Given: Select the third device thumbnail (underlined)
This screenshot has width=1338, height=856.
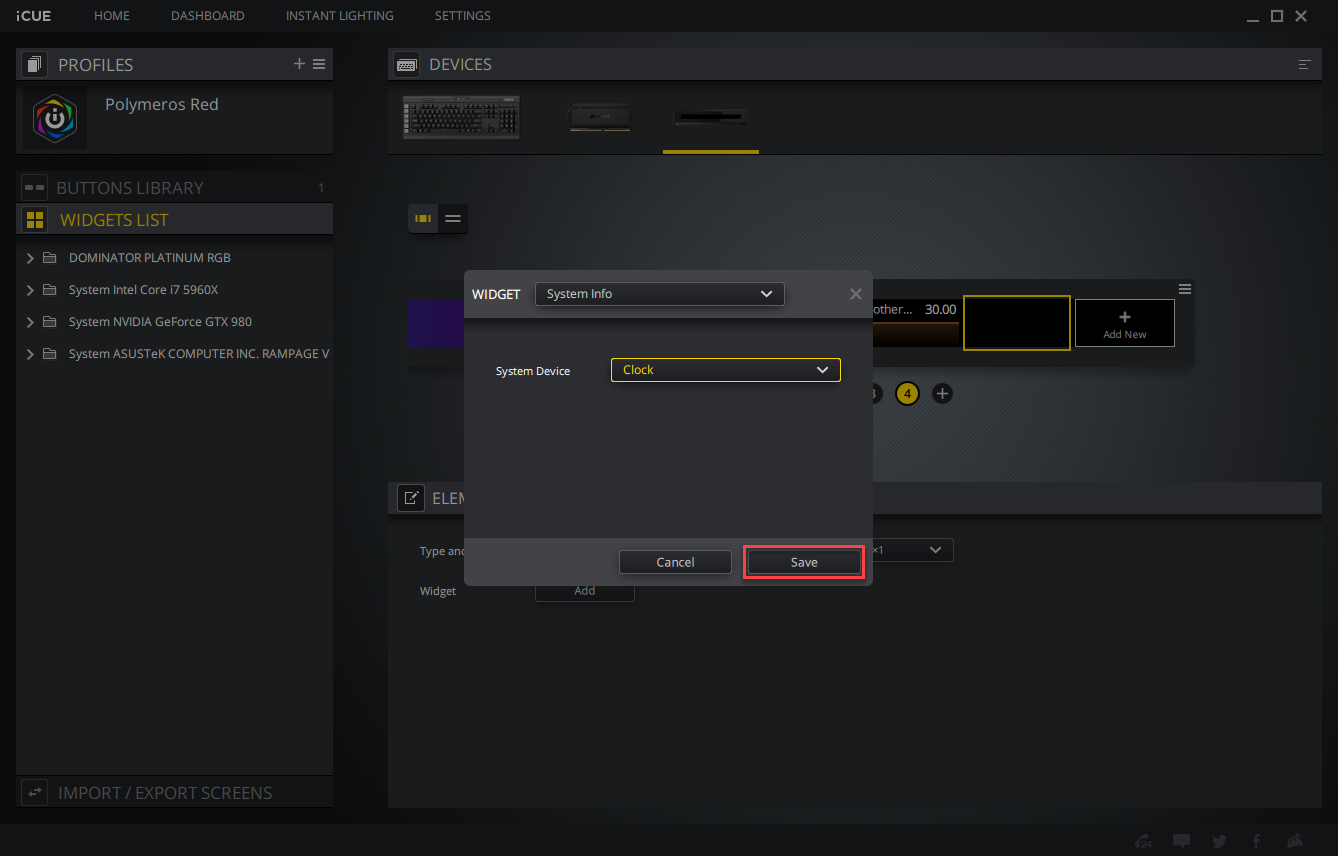Looking at the screenshot, I should [x=711, y=118].
